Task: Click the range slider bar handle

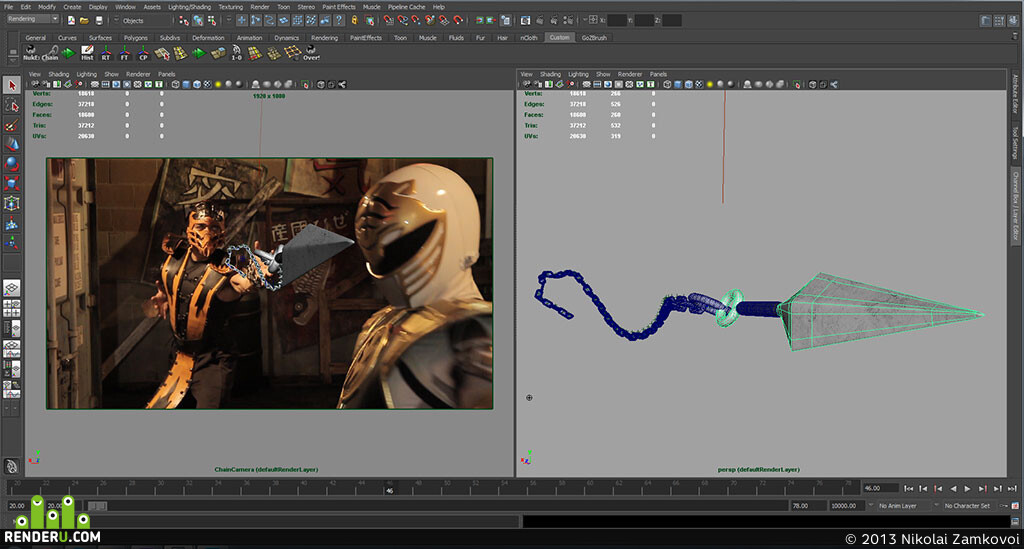Action: click(x=97, y=506)
